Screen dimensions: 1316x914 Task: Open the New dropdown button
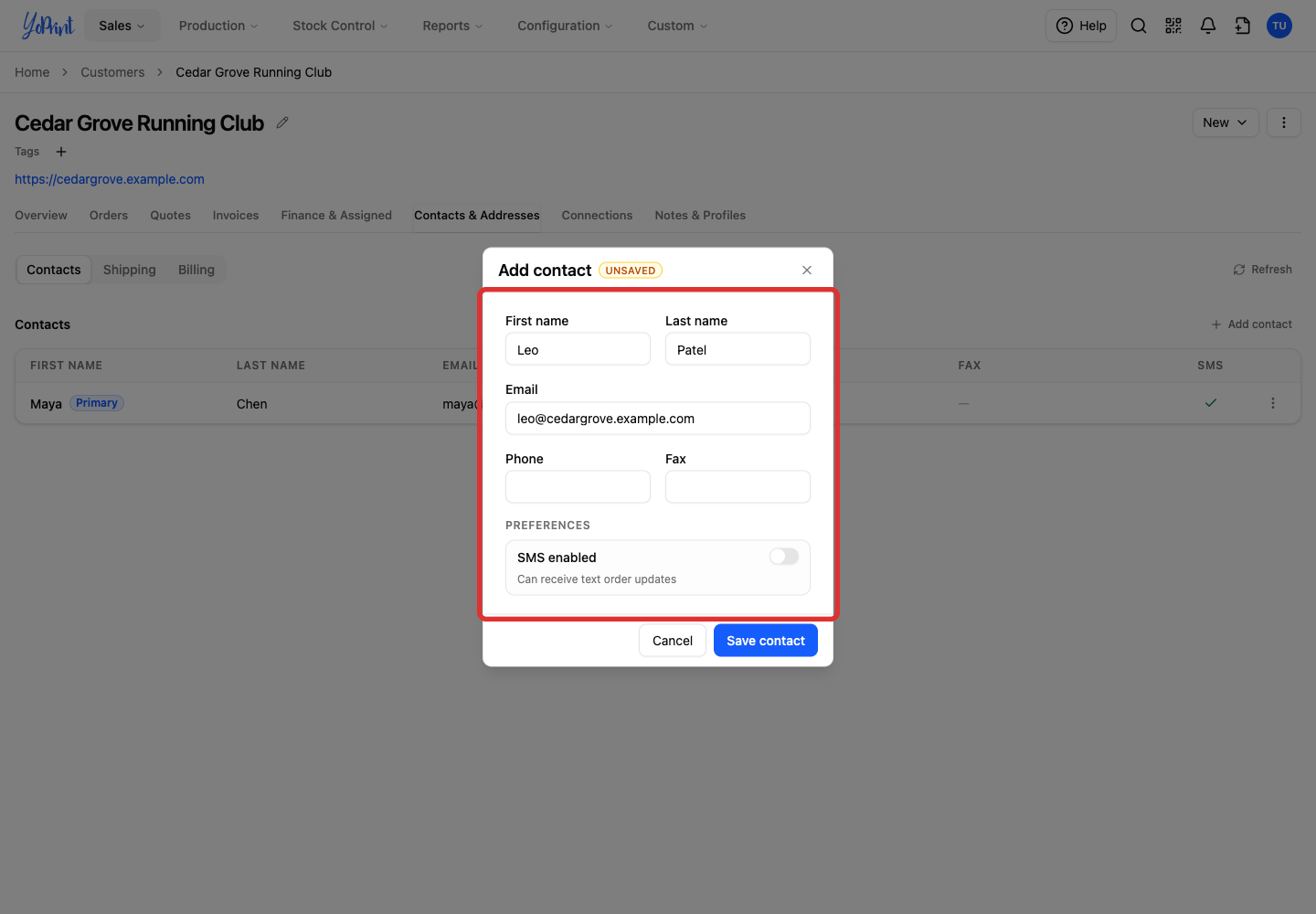[x=1226, y=122]
